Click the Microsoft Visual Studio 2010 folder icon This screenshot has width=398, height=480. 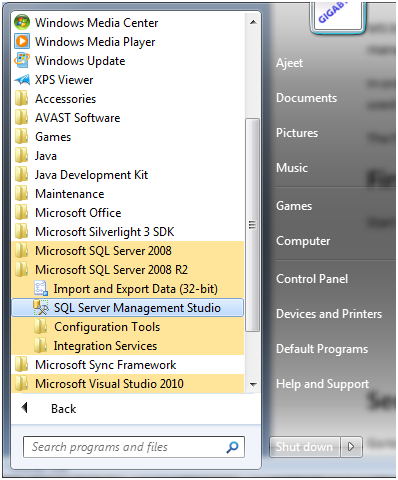pos(22,384)
